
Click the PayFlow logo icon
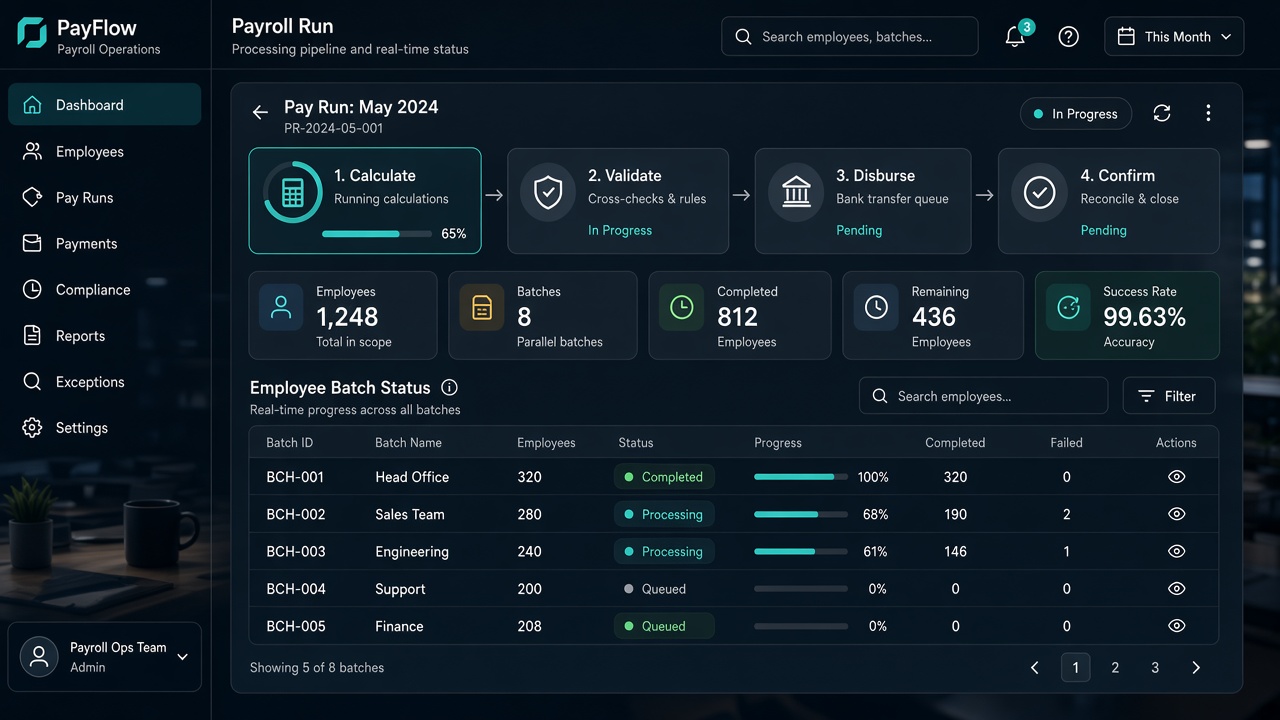(32, 32)
